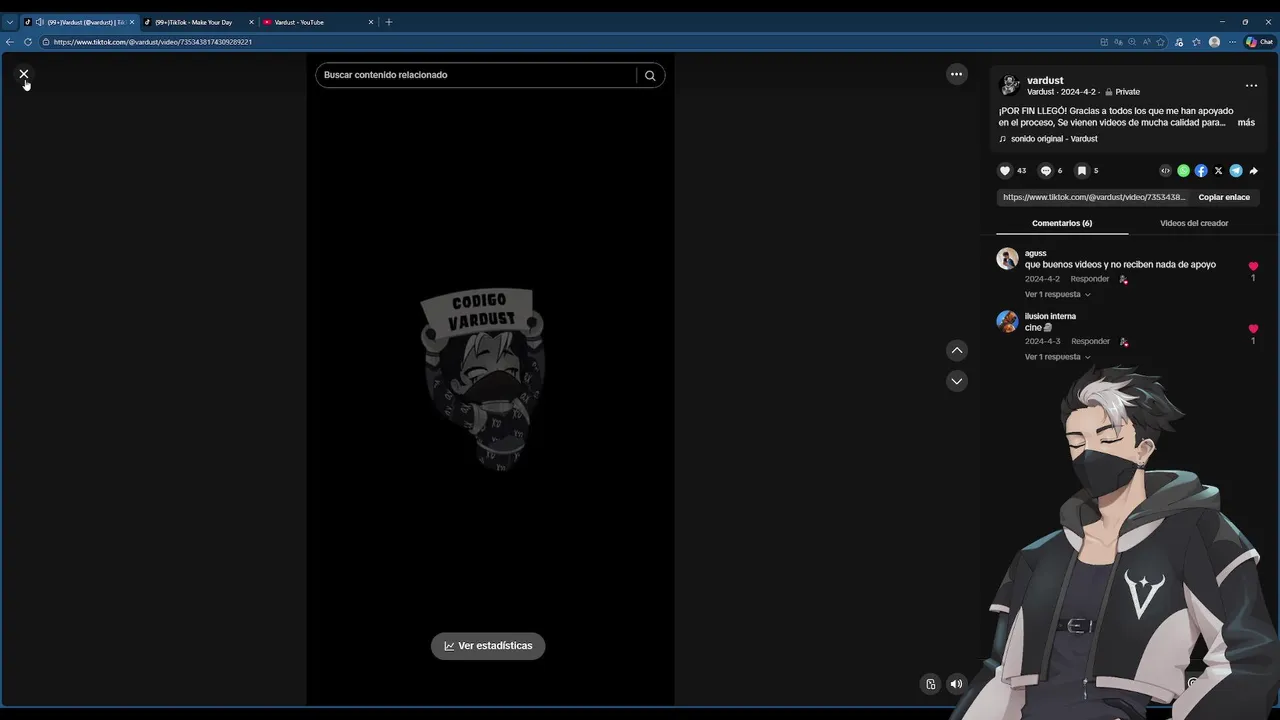The width and height of the screenshot is (1280, 720).
Task: Open the favorites list icon
Action: [x=1197, y=42]
